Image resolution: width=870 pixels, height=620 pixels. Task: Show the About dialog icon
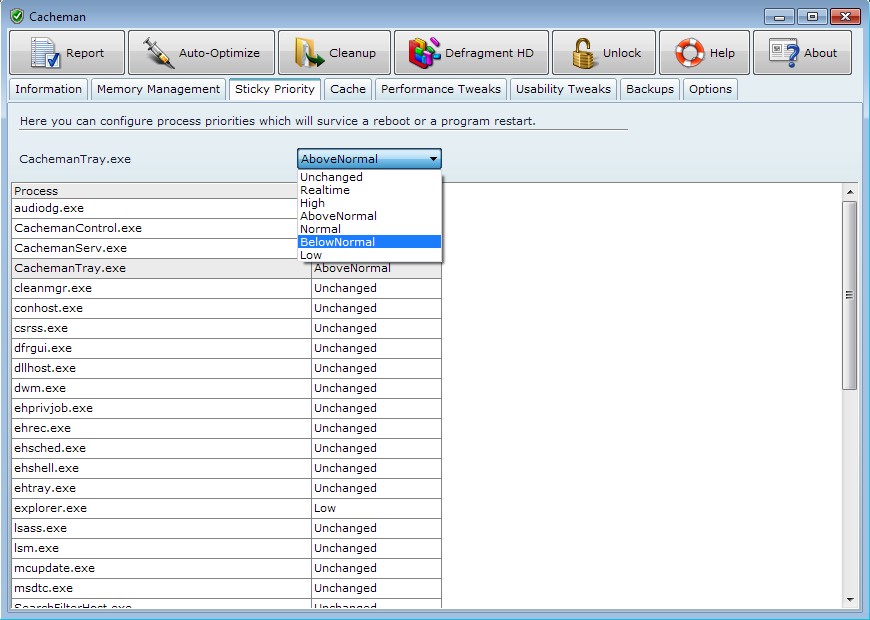[784, 53]
